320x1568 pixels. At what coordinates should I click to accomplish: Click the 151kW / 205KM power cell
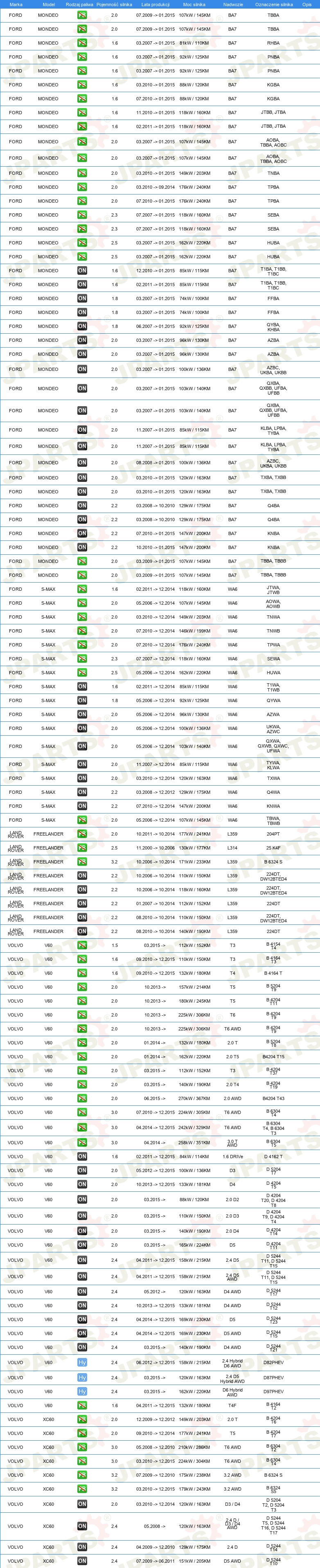194,1561
